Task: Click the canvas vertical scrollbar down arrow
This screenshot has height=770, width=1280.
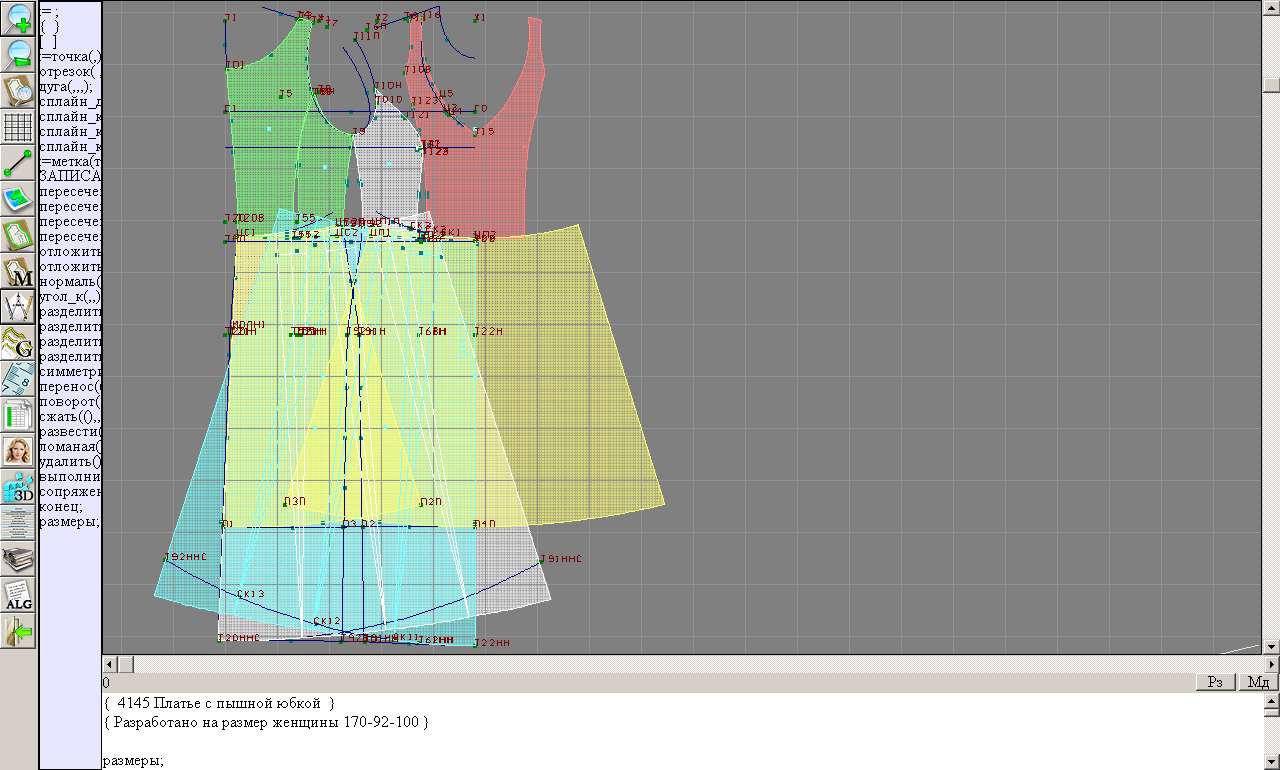Action: pos(1271,646)
